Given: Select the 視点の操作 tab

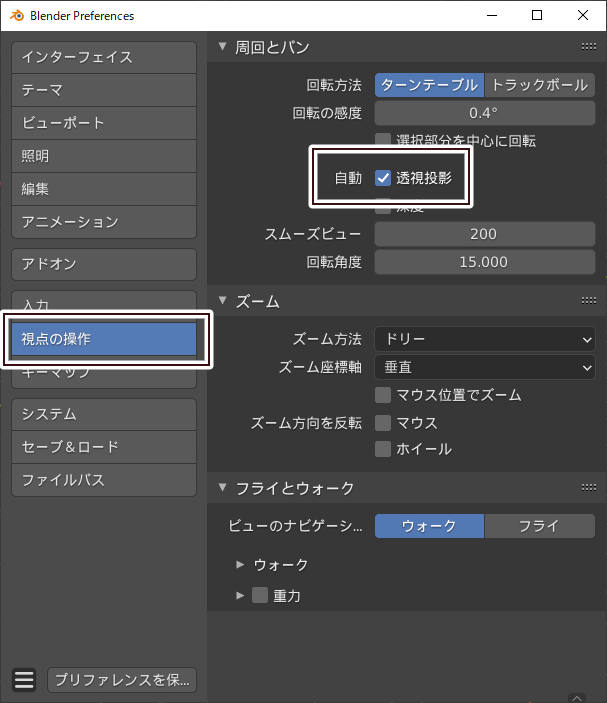Looking at the screenshot, I should (x=104, y=339).
